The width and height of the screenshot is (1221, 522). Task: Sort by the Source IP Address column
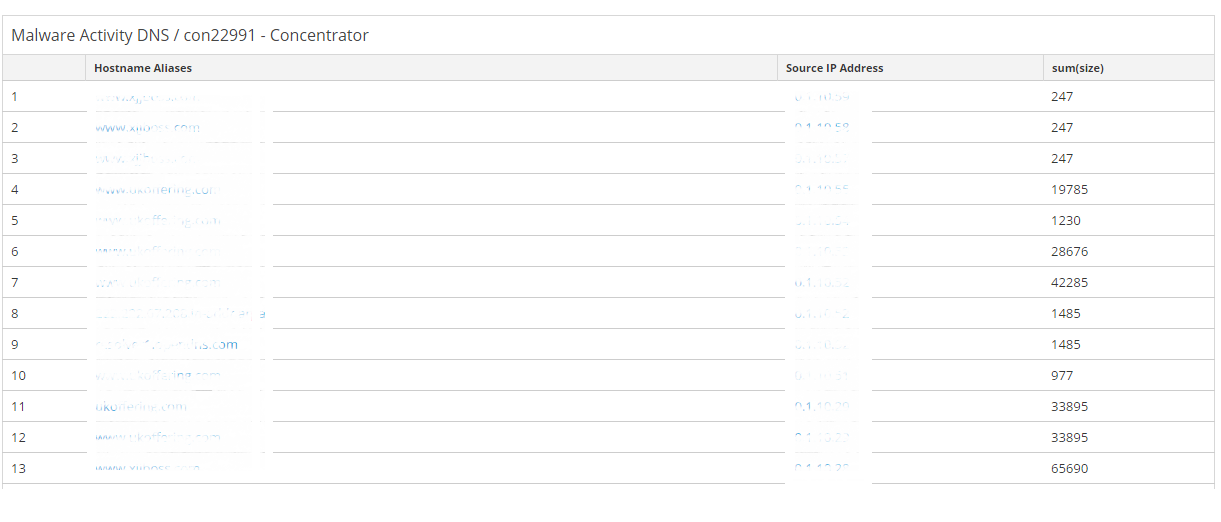(x=834, y=68)
